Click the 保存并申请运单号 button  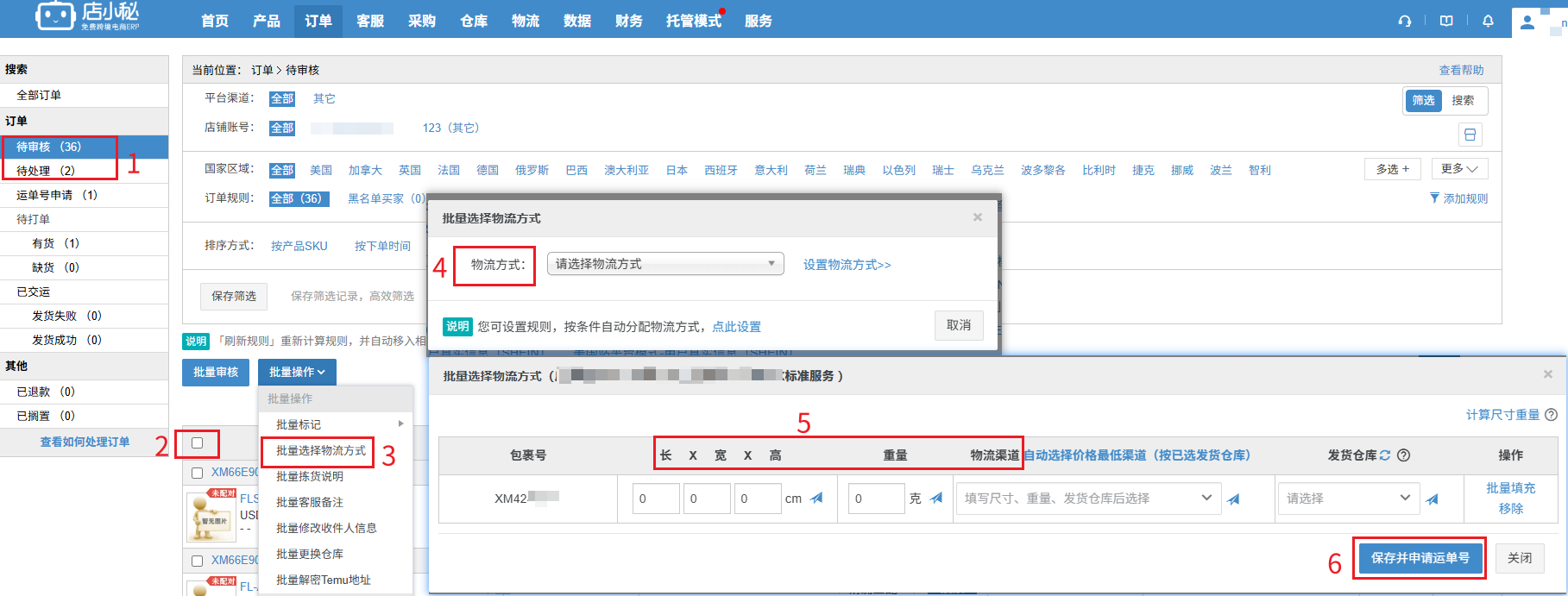[1420, 558]
